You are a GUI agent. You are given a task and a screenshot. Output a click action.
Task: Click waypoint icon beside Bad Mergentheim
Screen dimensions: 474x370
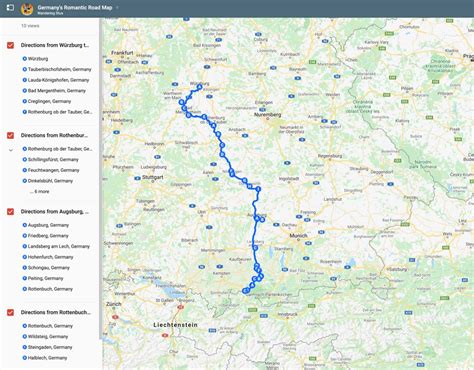[x=25, y=91]
